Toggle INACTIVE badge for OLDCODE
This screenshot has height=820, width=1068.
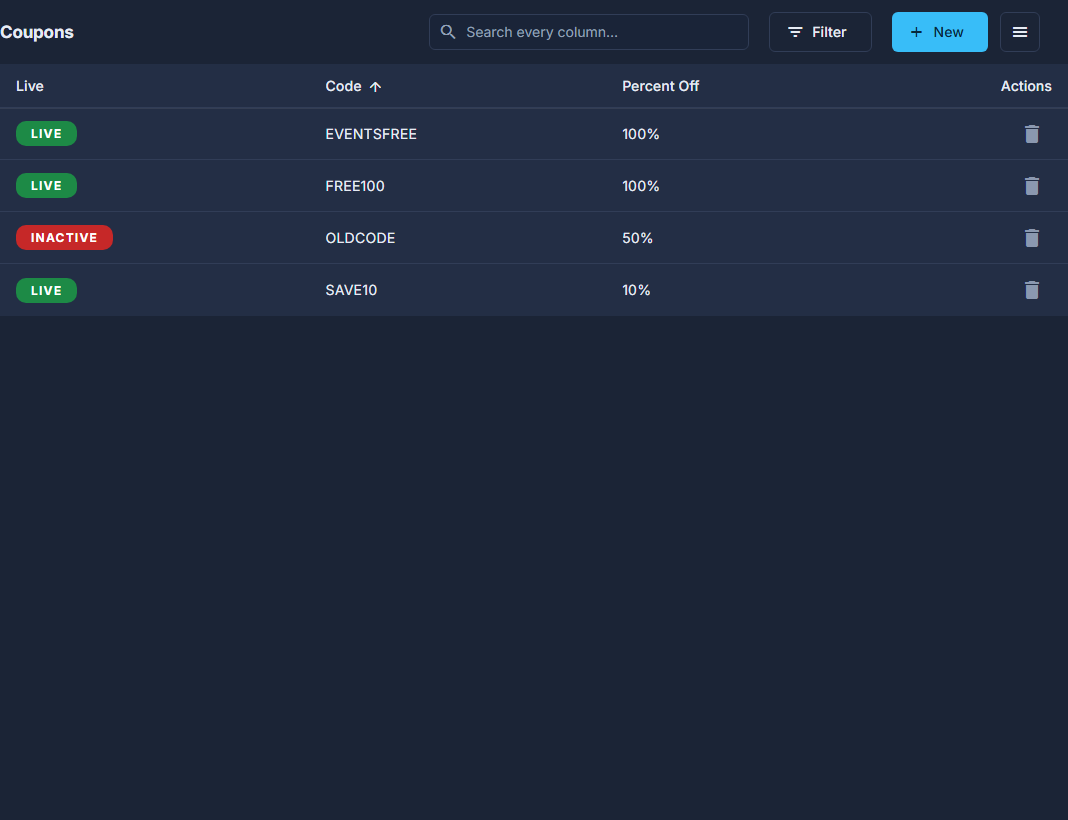pos(64,238)
